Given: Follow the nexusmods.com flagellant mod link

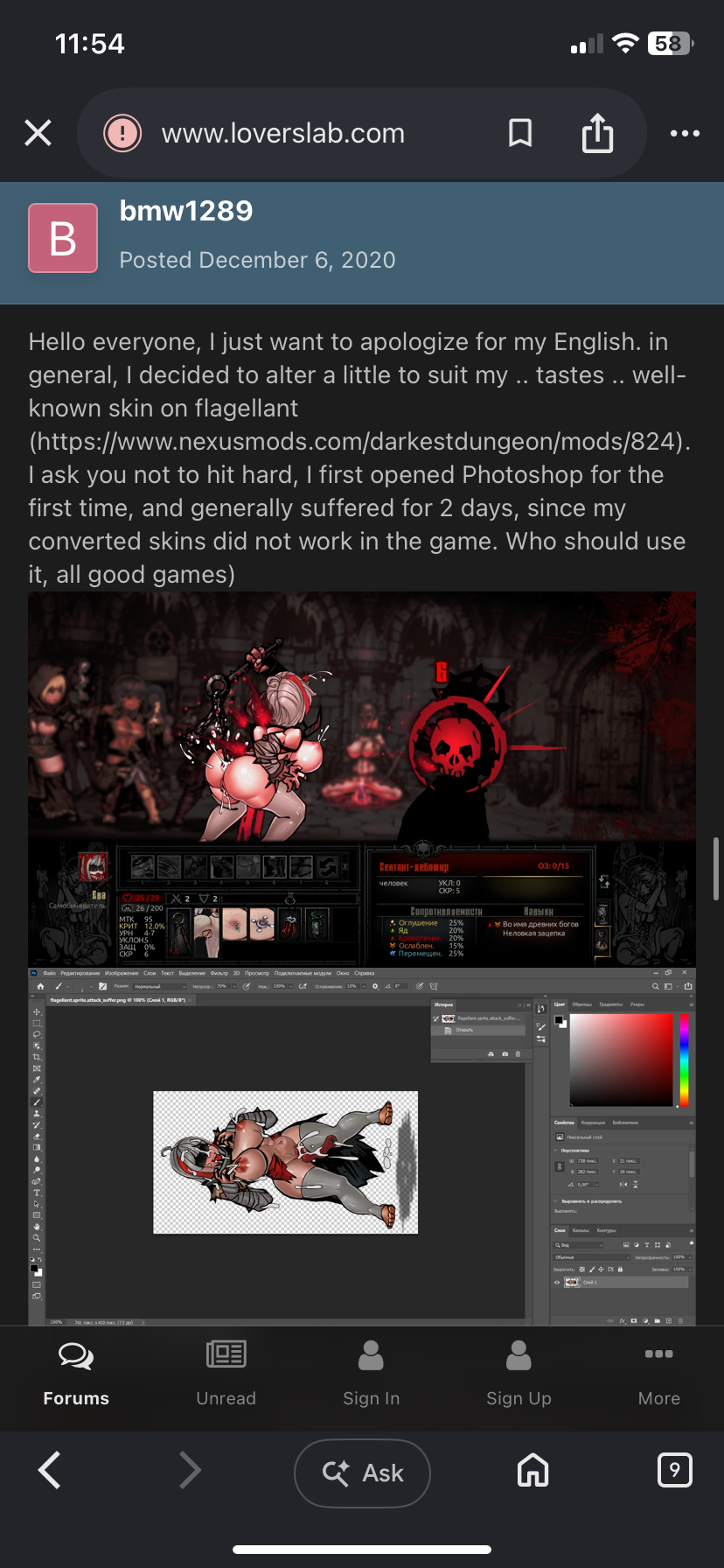Looking at the screenshot, I should [359, 441].
